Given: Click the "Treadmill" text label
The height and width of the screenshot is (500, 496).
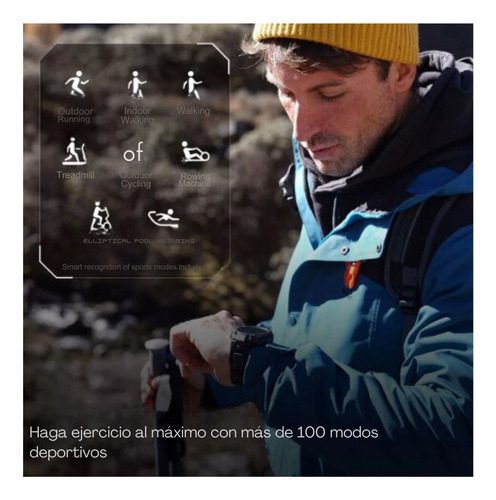Looking at the screenshot, I should point(76,175).
